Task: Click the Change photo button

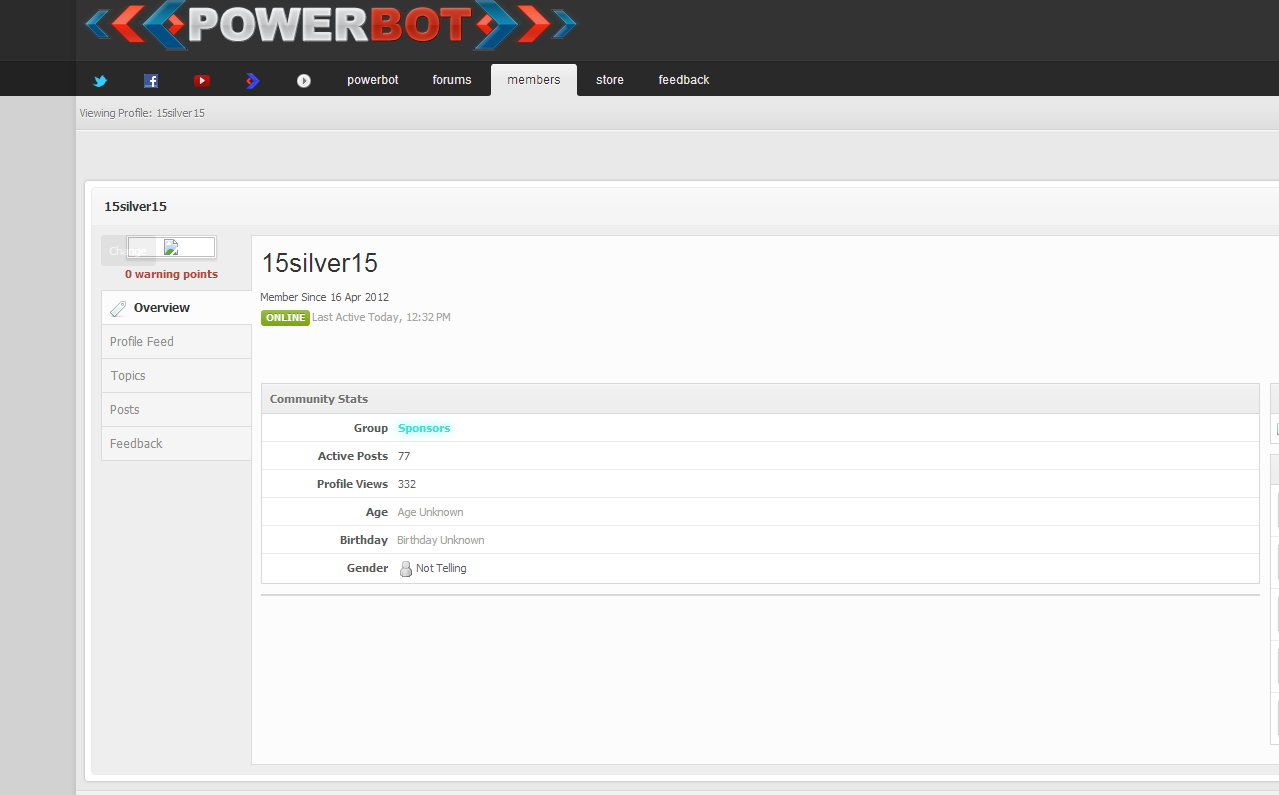Action: 128,251
